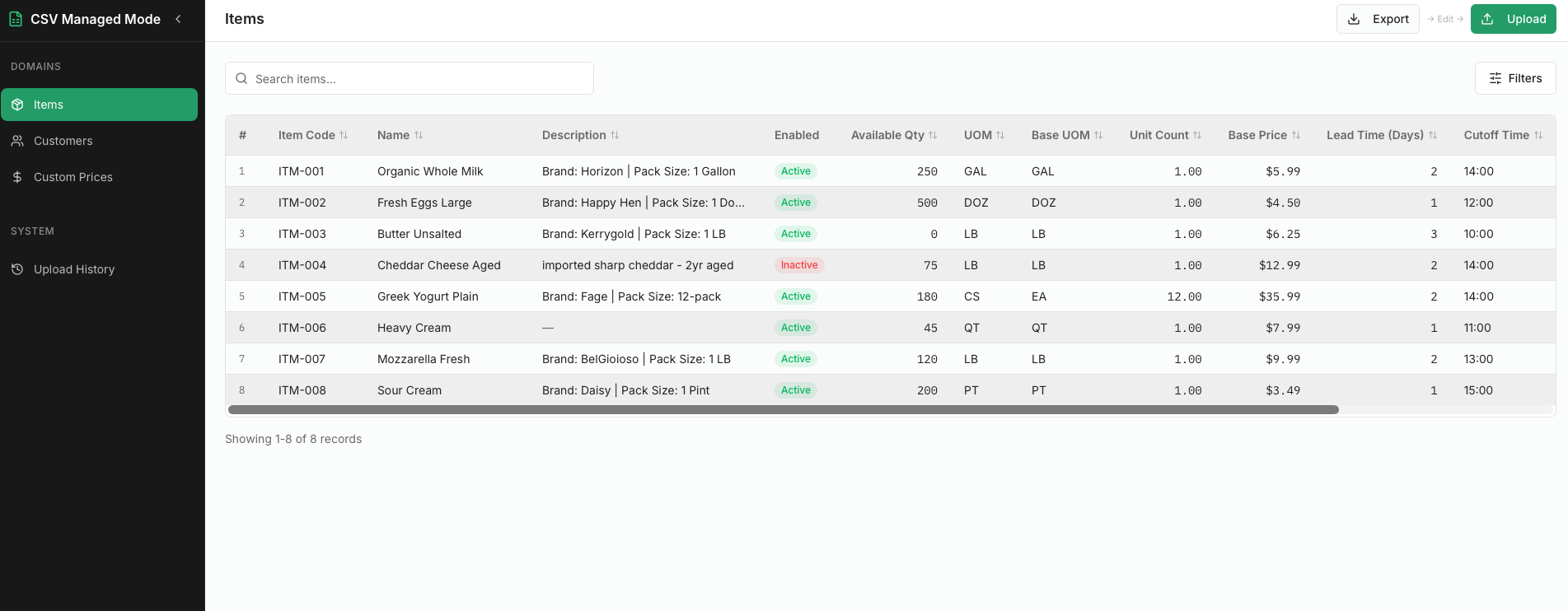The width and height of the screenshot is (1568, 611).
Task: Sort by Base UOM column
Action: coord(1067,135)
